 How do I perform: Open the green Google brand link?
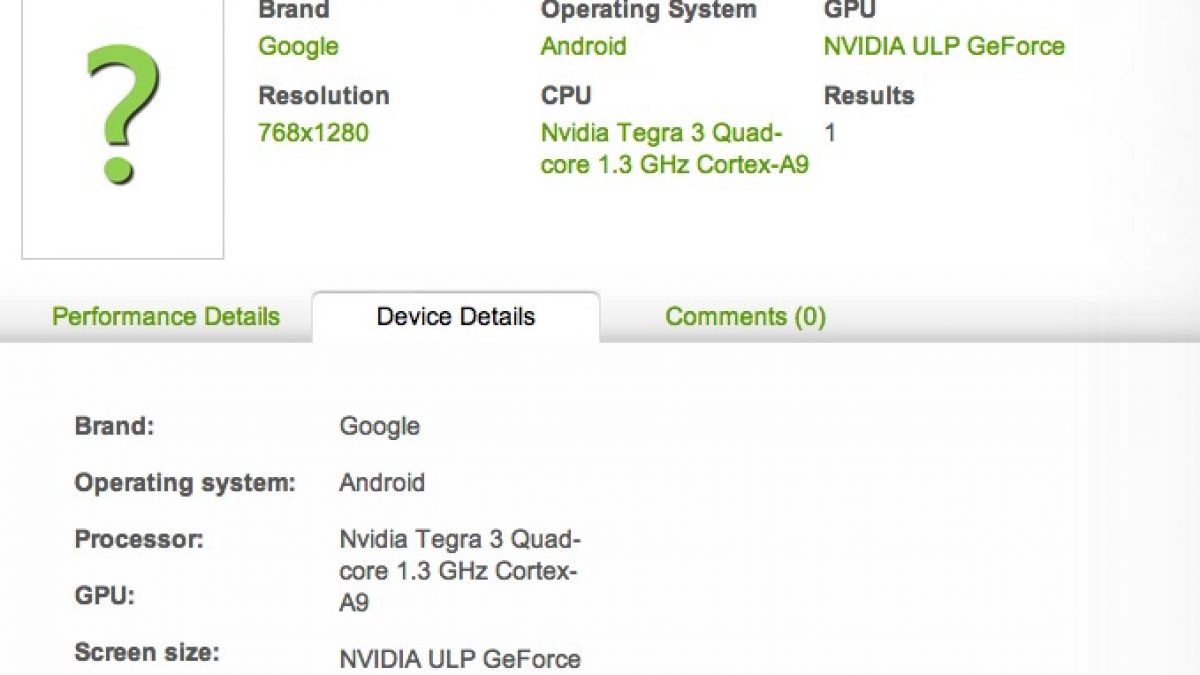(x=298, y=46)
